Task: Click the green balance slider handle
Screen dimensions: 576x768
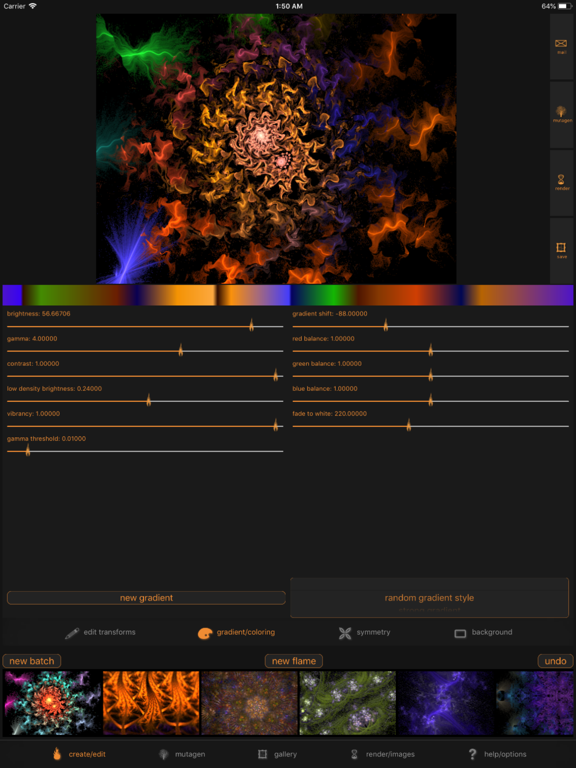Action: pyautogui.click(x=431, y=375)
